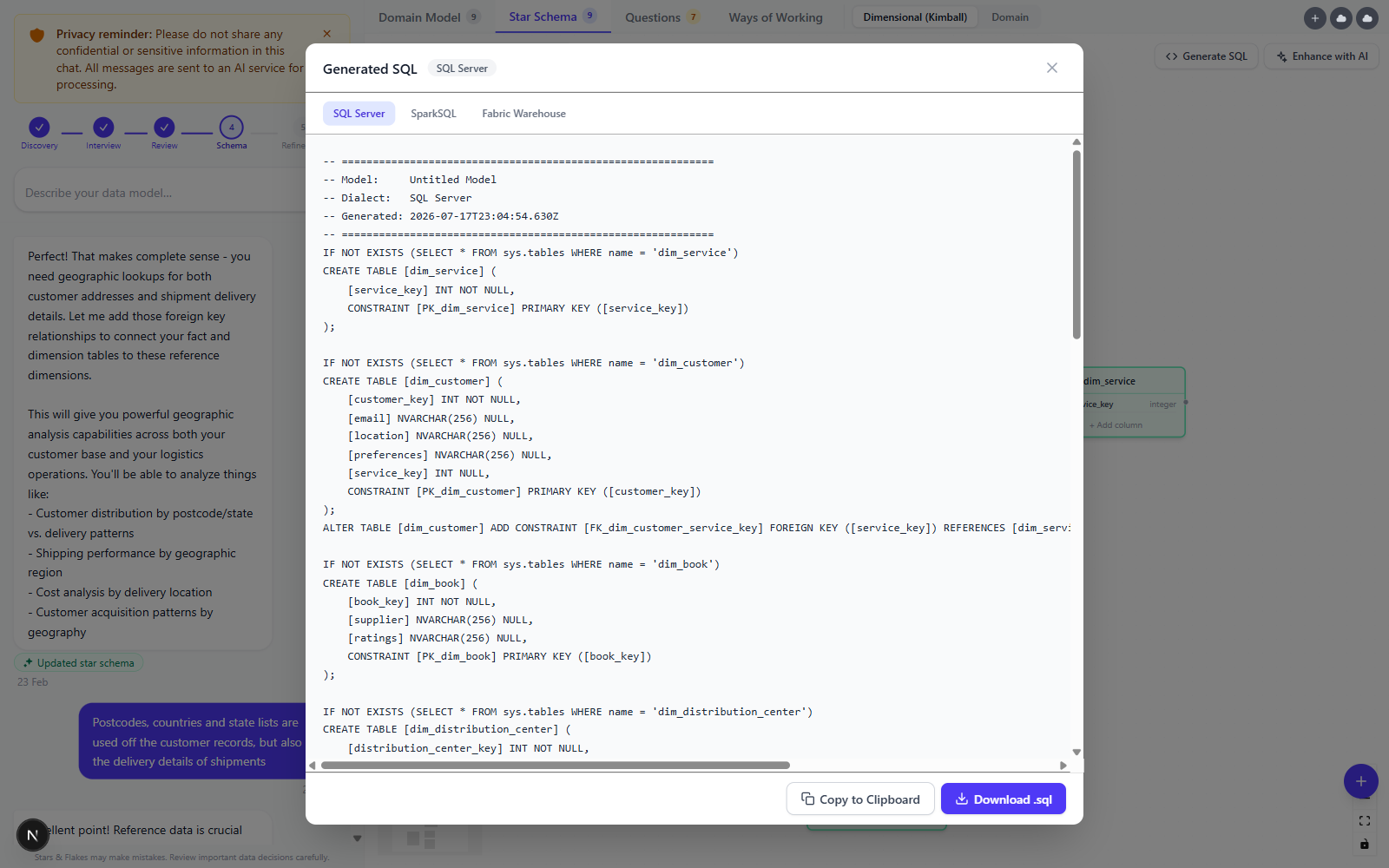Viewport: 1389px width, 868px height.
Task: Close the Generated SQL dialog
Action: (x=1051, y=68)
